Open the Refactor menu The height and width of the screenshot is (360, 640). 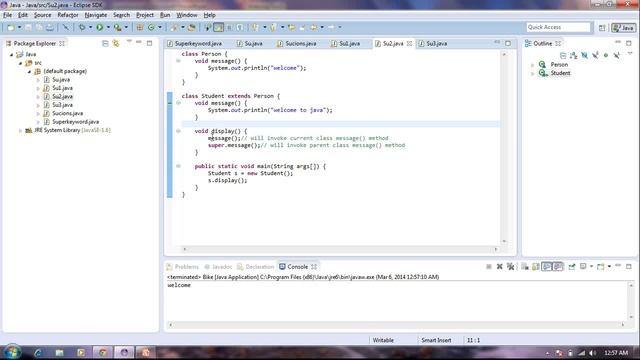68,15
